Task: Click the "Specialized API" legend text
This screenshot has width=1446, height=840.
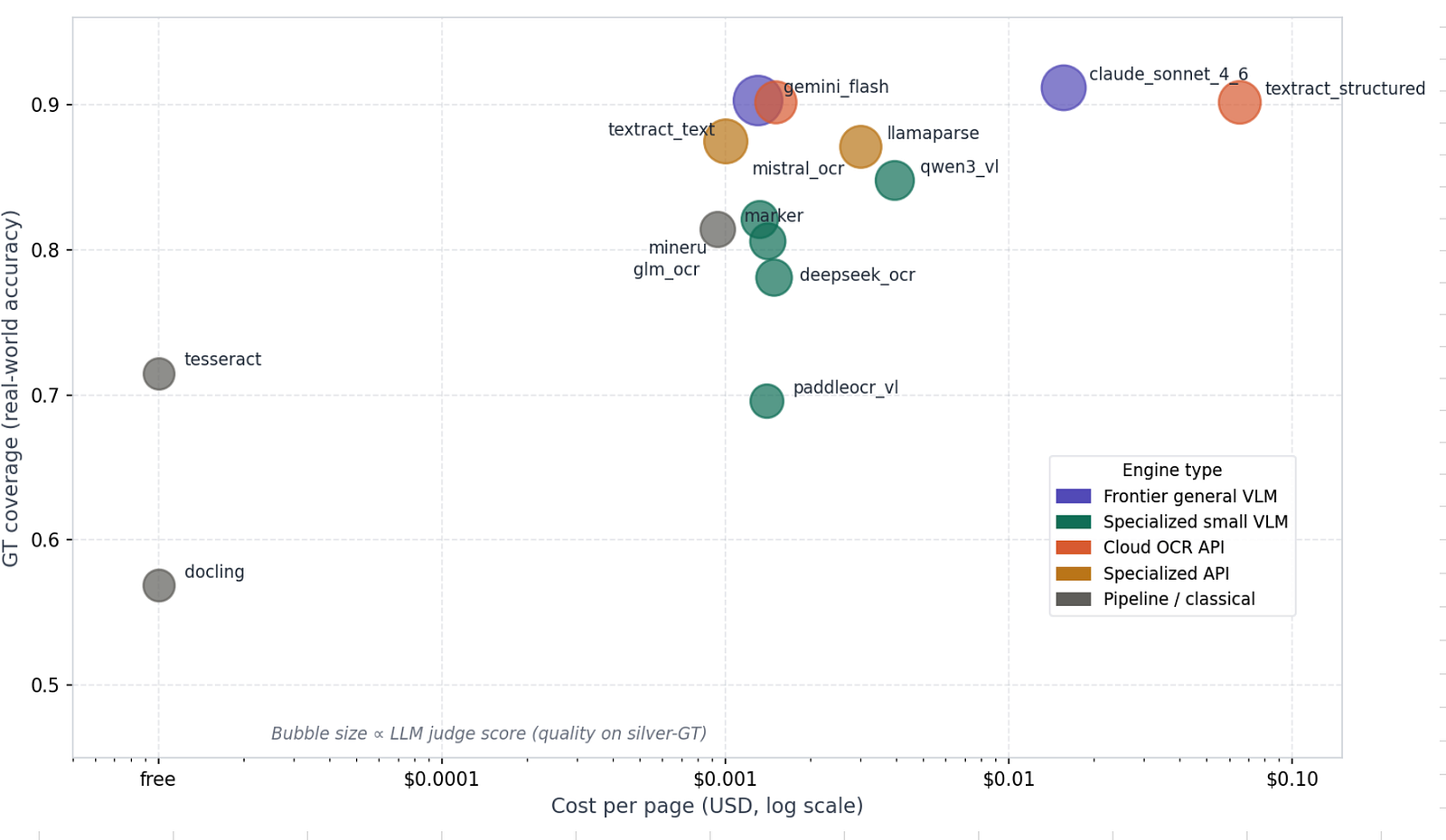Action: [x=1166, y=574]
